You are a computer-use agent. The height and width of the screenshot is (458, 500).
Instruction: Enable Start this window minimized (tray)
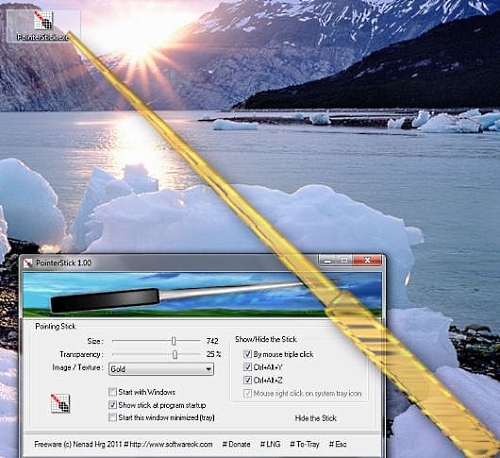[113, 417]
